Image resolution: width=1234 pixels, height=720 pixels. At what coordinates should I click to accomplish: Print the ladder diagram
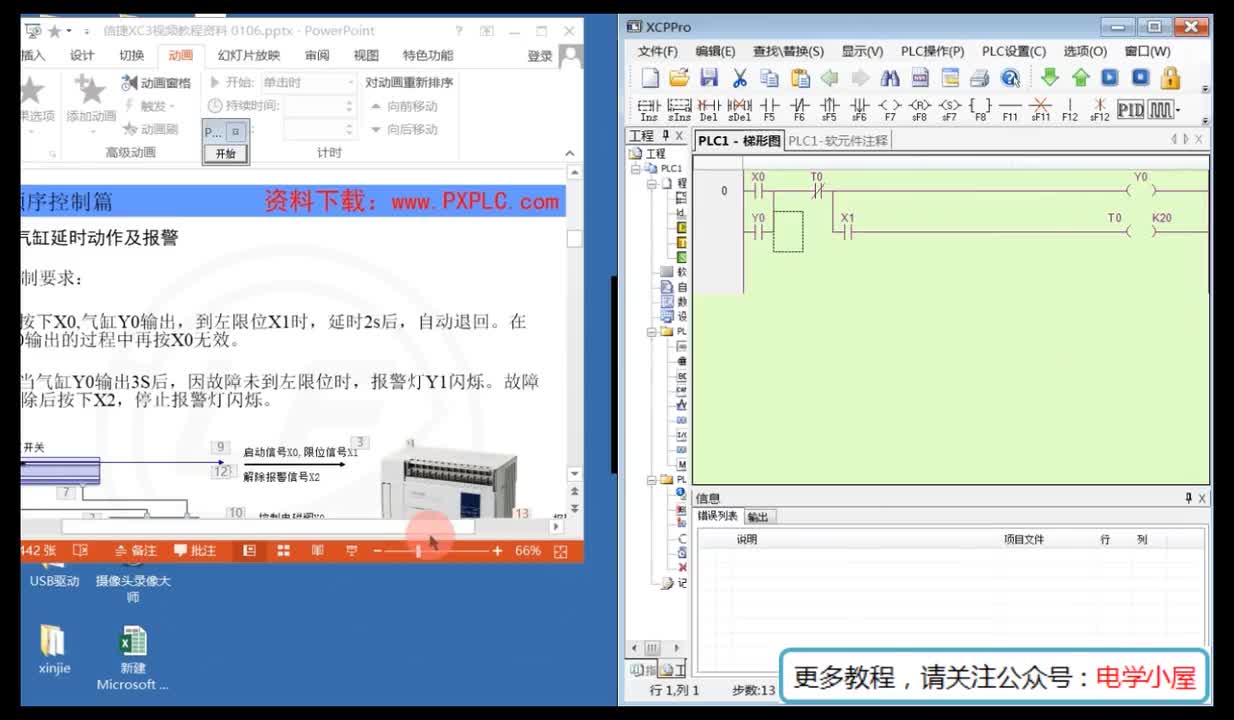[x=980, y=78]
